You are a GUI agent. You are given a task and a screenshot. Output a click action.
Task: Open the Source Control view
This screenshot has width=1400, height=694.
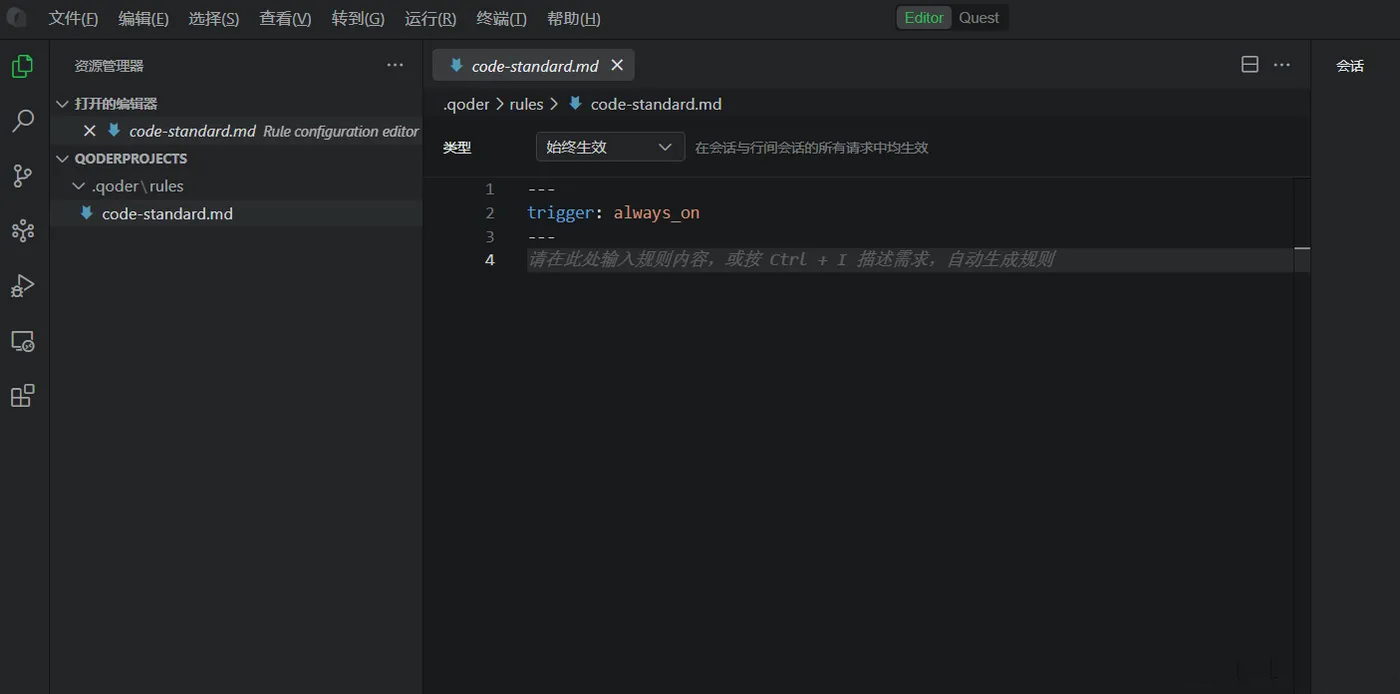[22, 175]
